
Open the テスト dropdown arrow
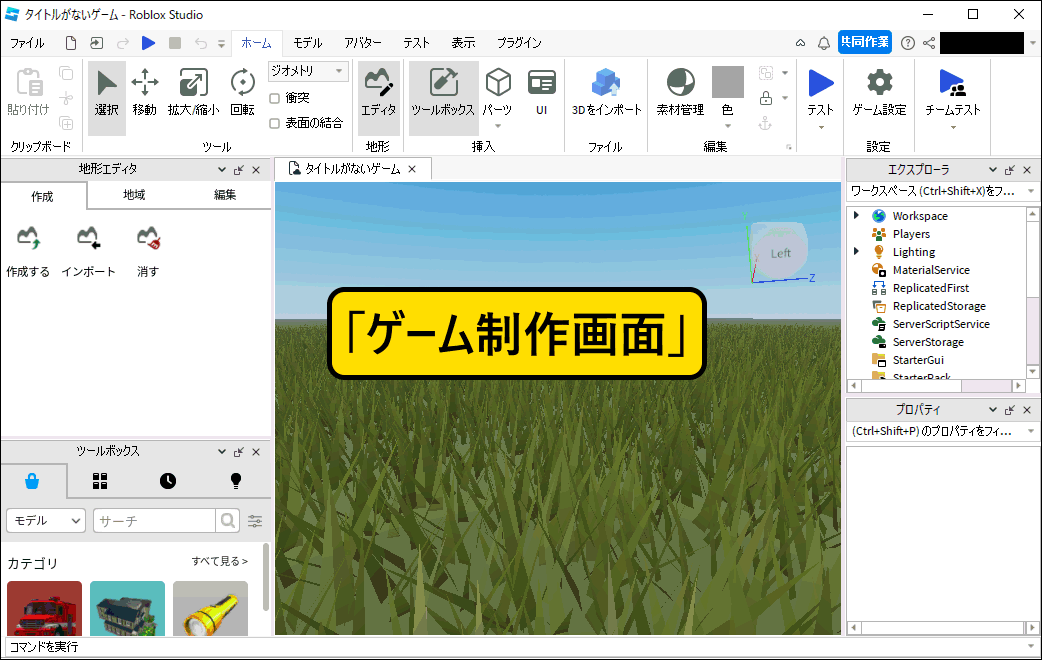click(821, 127)
